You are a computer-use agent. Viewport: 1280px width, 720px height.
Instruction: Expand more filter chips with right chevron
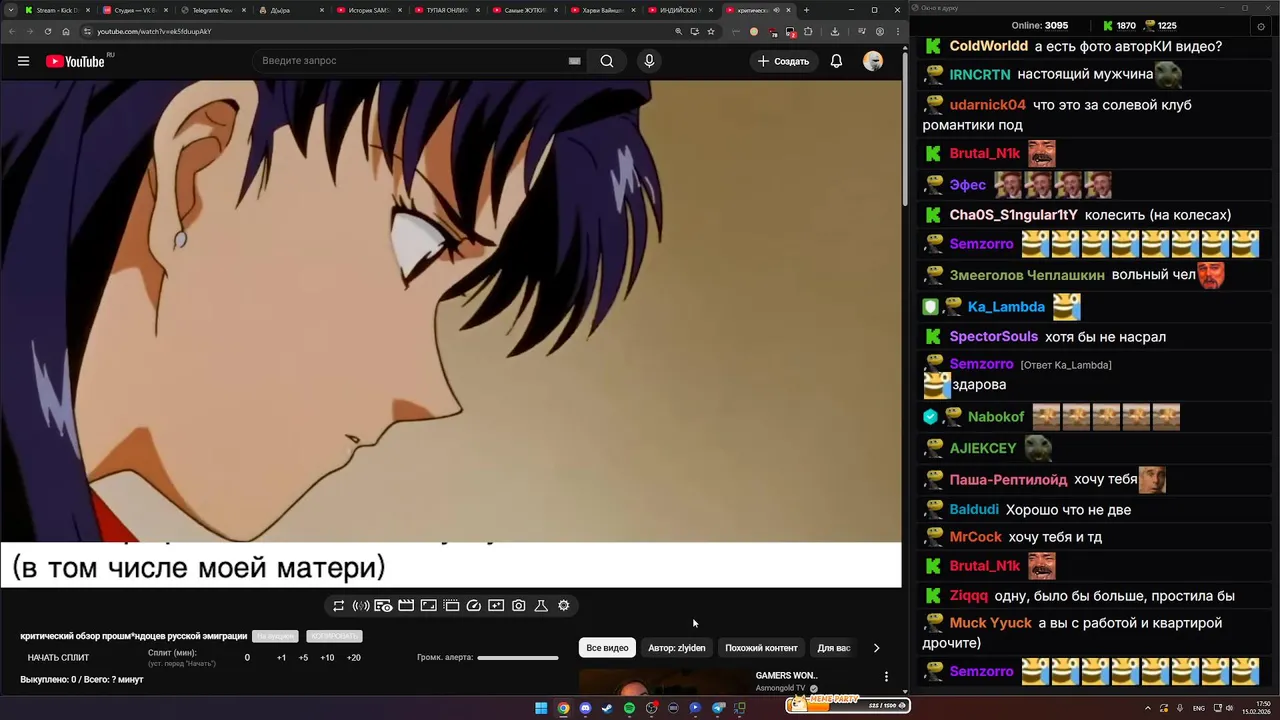click(x=876, y=648)
